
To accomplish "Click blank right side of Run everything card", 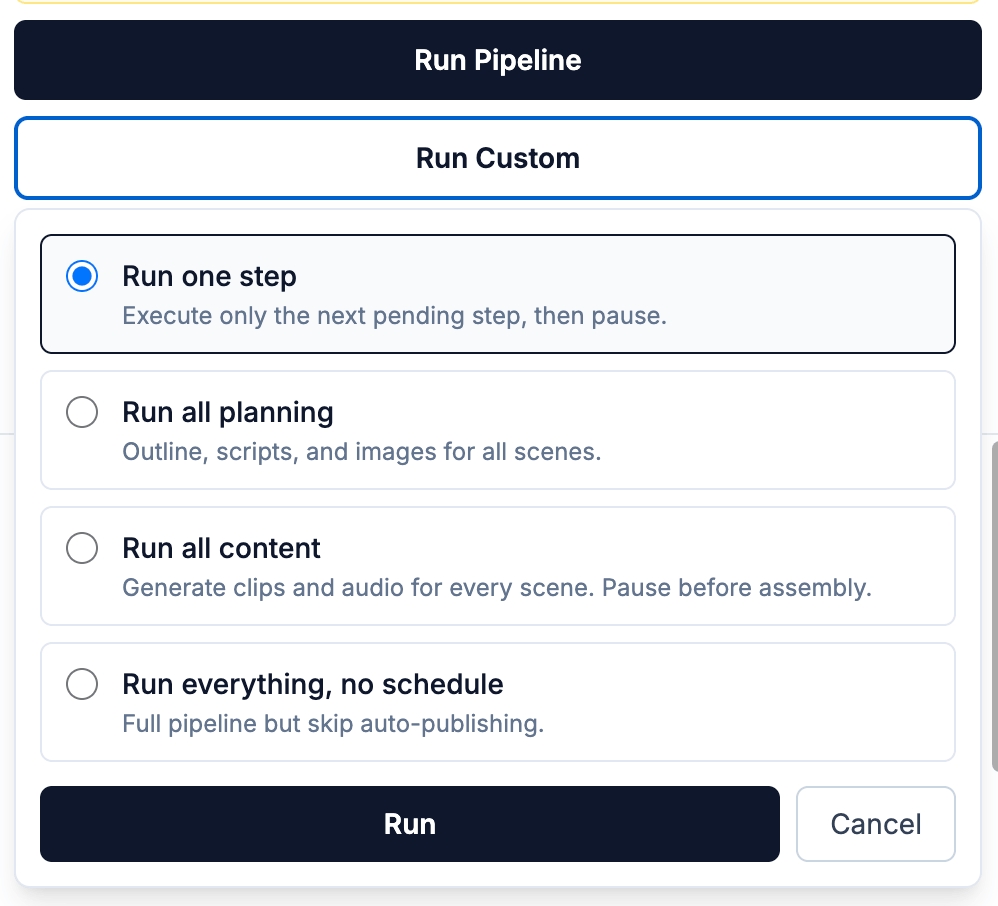I will (800, 700).
